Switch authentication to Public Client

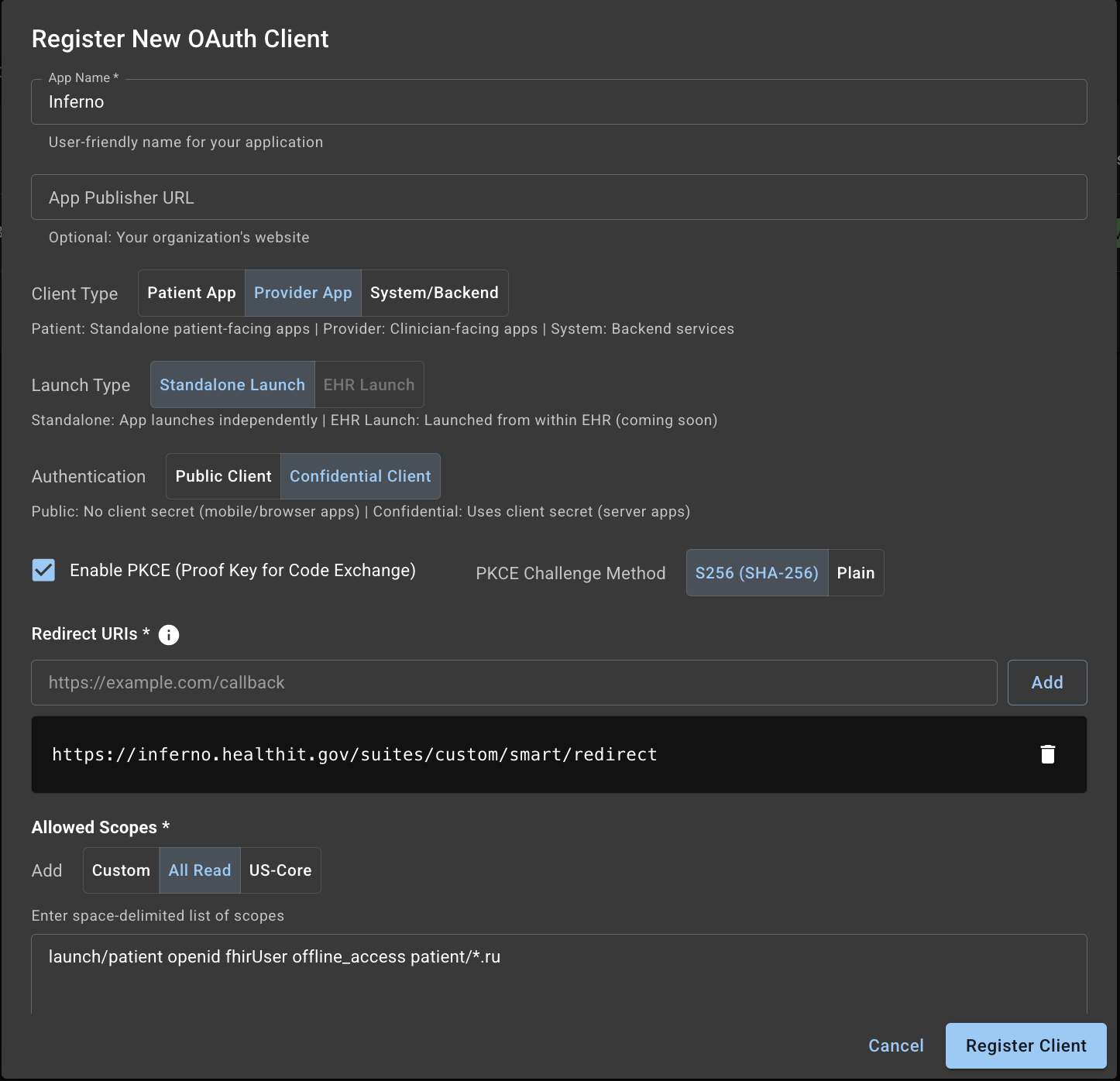223,476
